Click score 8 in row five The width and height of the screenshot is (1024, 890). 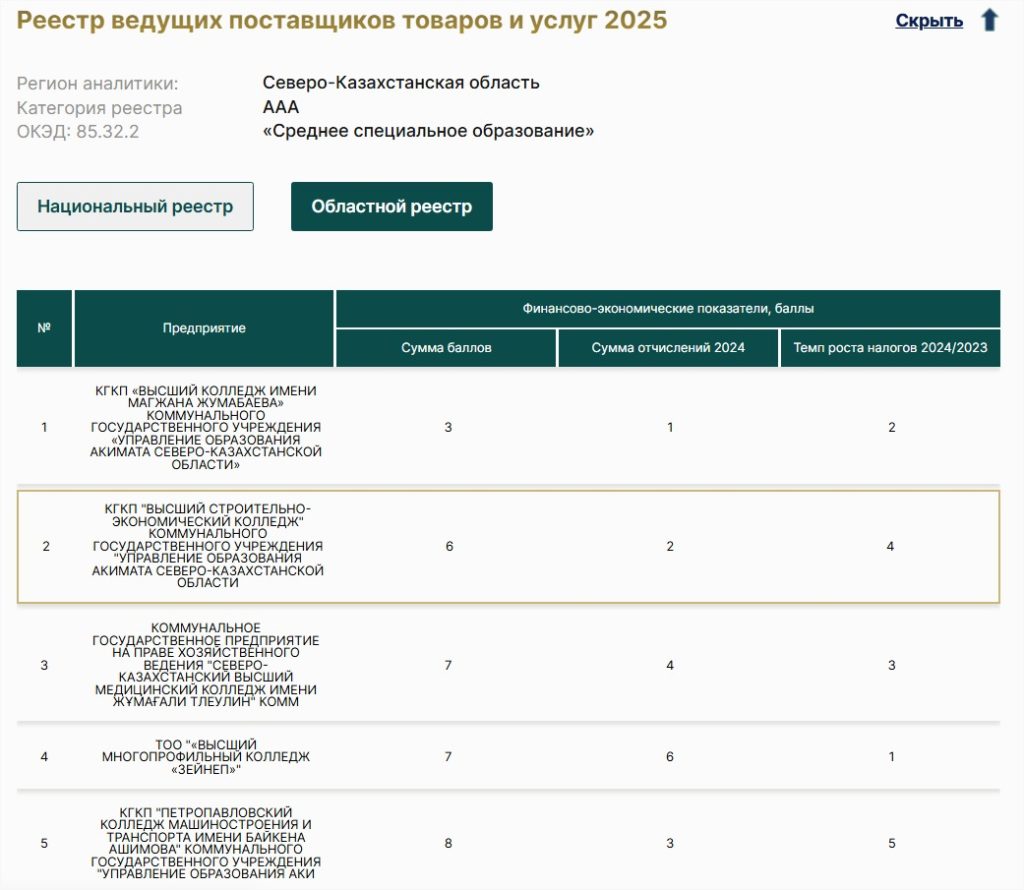448,843
